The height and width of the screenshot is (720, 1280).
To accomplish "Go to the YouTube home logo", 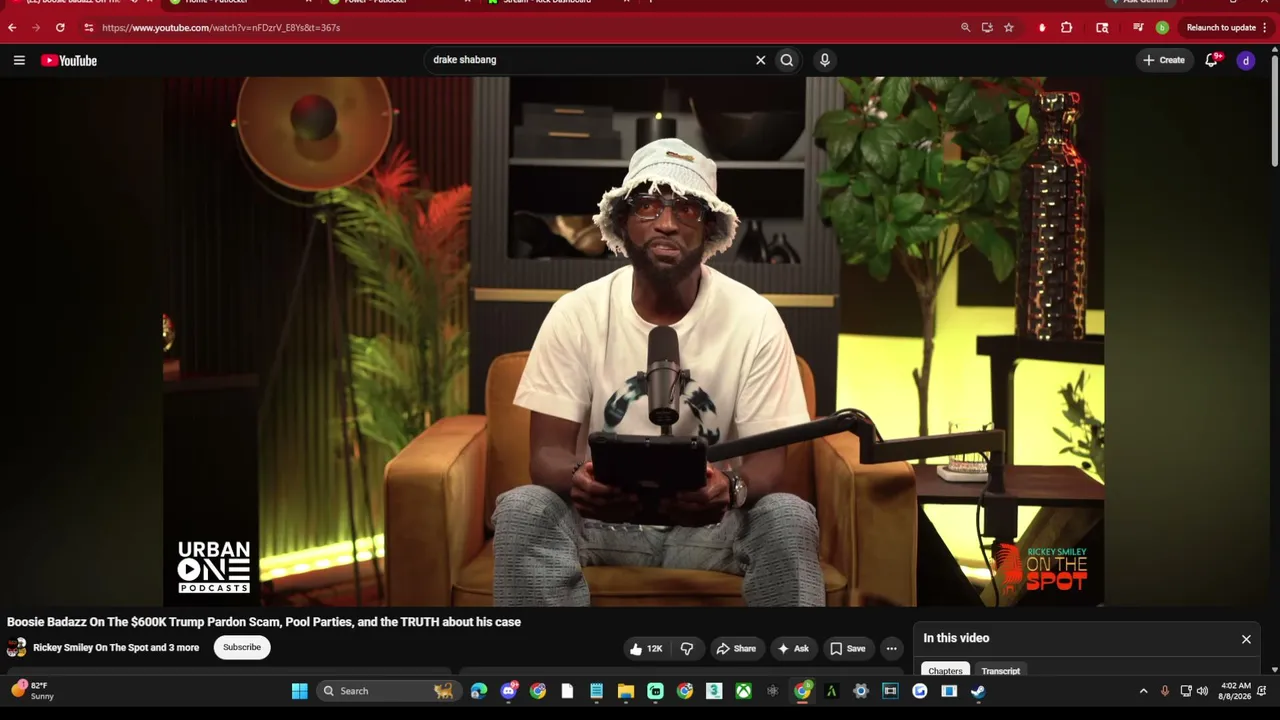I will pyautogui.click(x=69, y=61).
